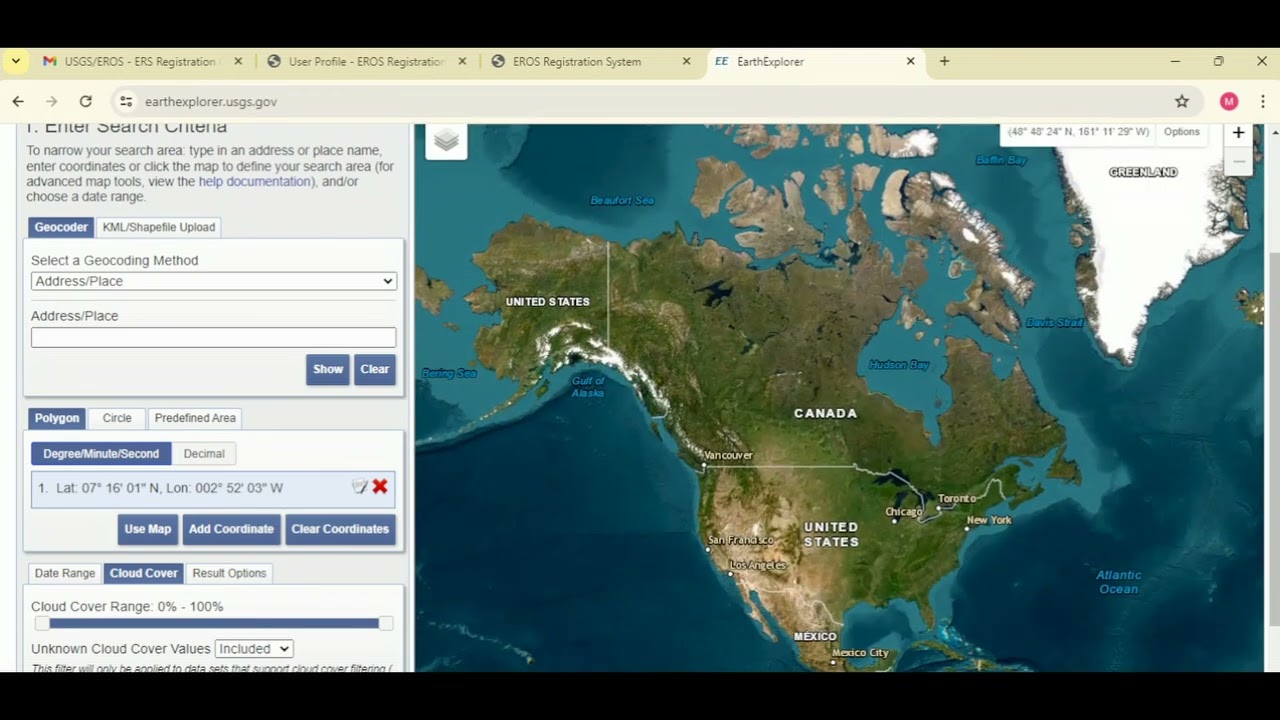Open the Chrome profile avatar M
The width and height of the screenshot is (1280, 720).
(x=1229, y=101)
